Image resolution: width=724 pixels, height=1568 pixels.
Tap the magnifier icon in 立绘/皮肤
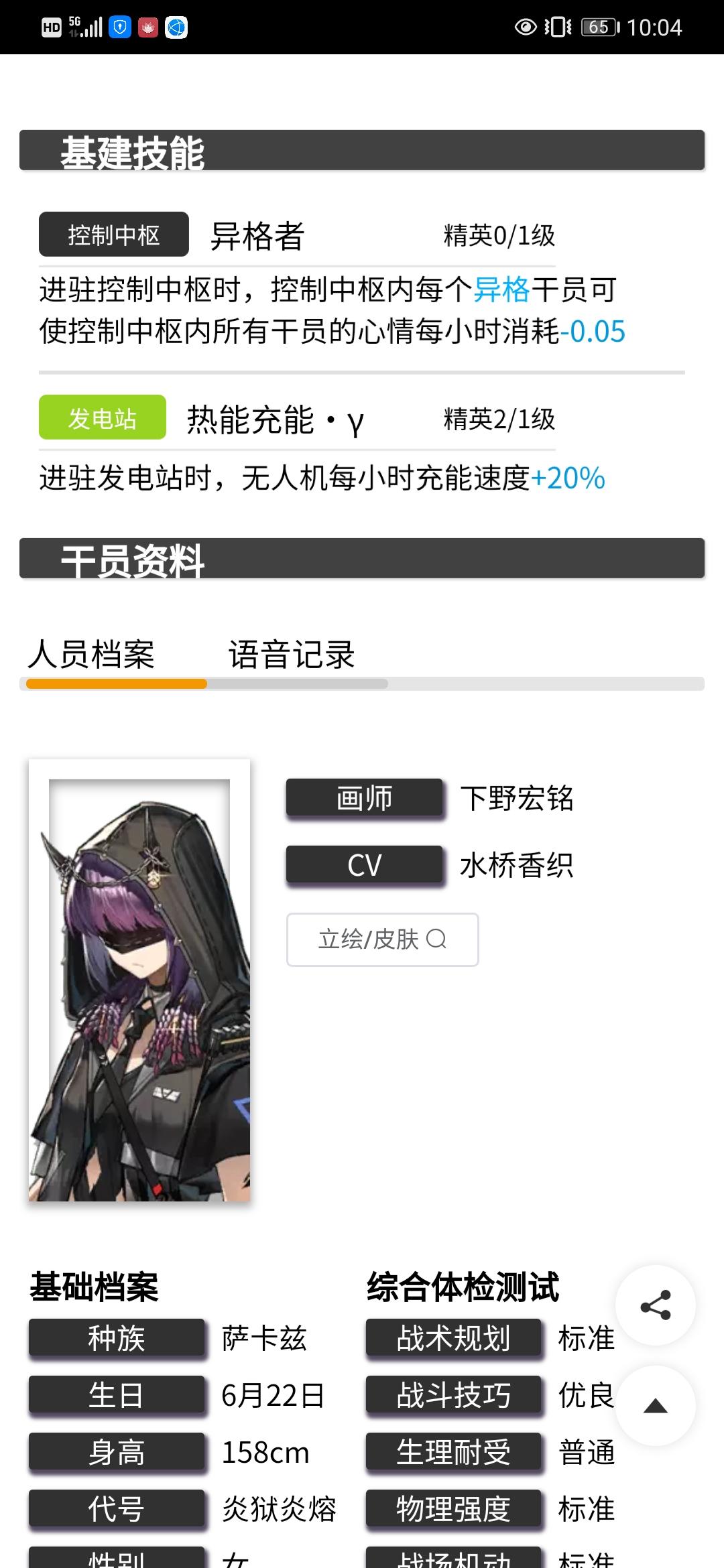(x=436, y=939)
